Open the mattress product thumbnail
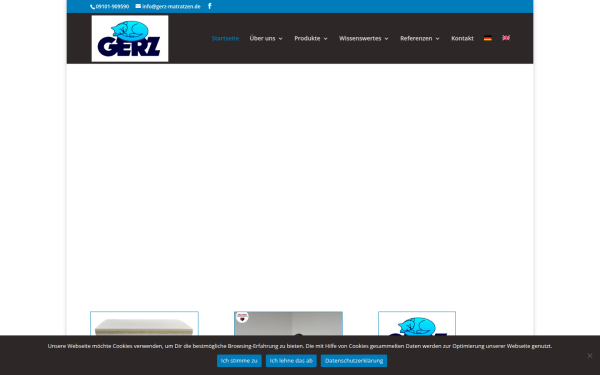The image size is (600, 375). pos(144,324)
